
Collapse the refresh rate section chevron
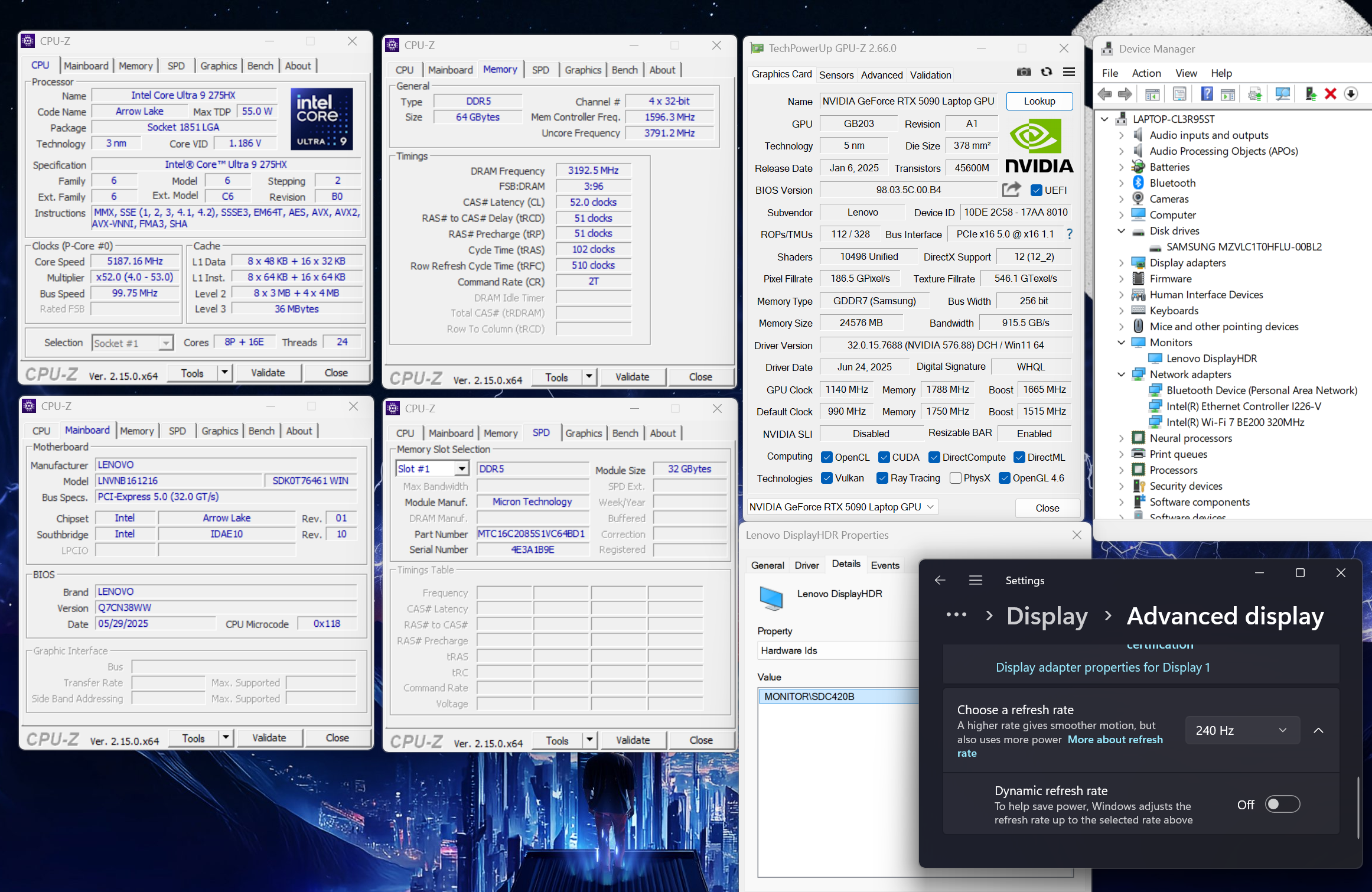[1318, 731]
